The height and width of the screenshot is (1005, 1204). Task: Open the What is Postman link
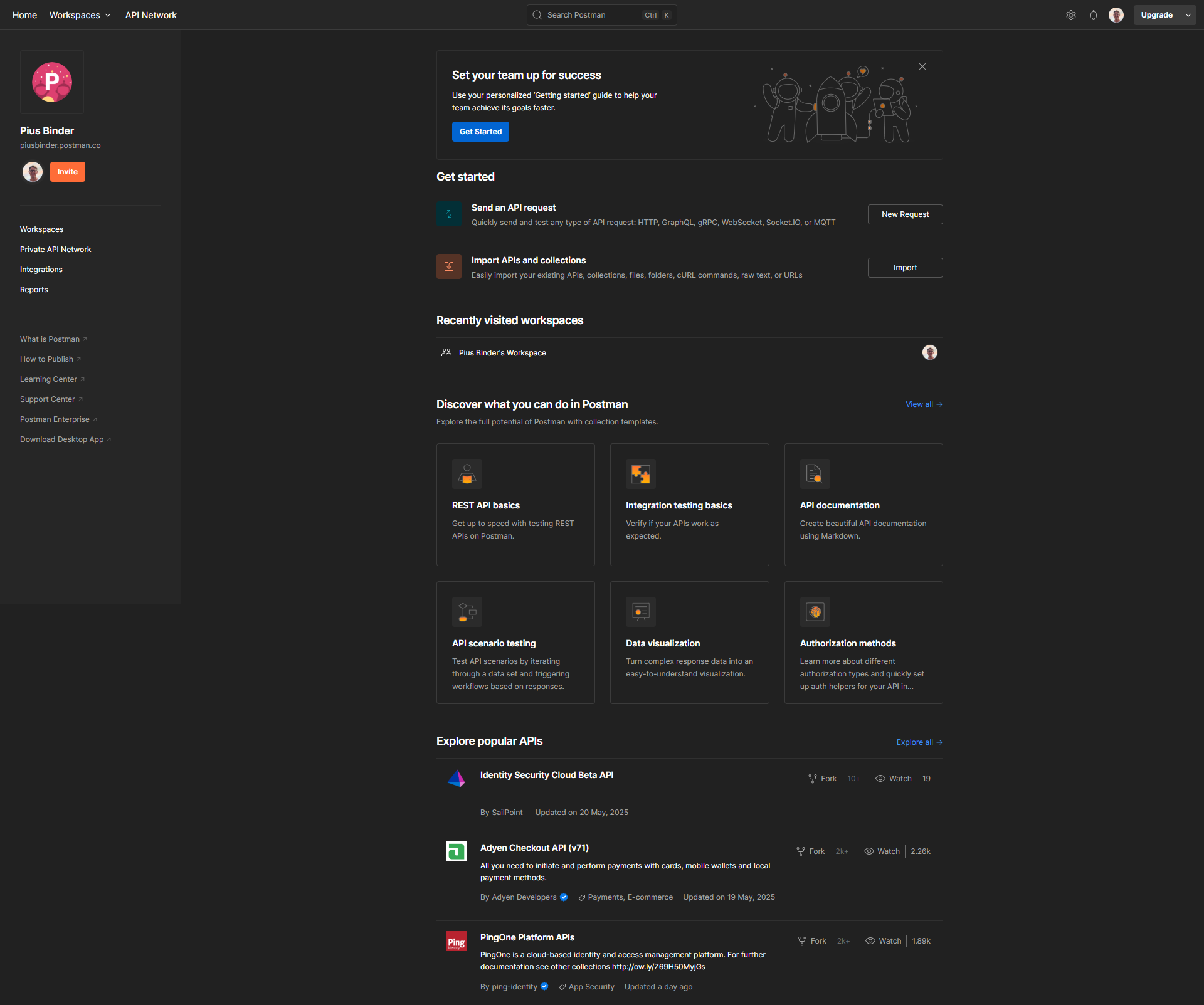[x=53, y=339]
